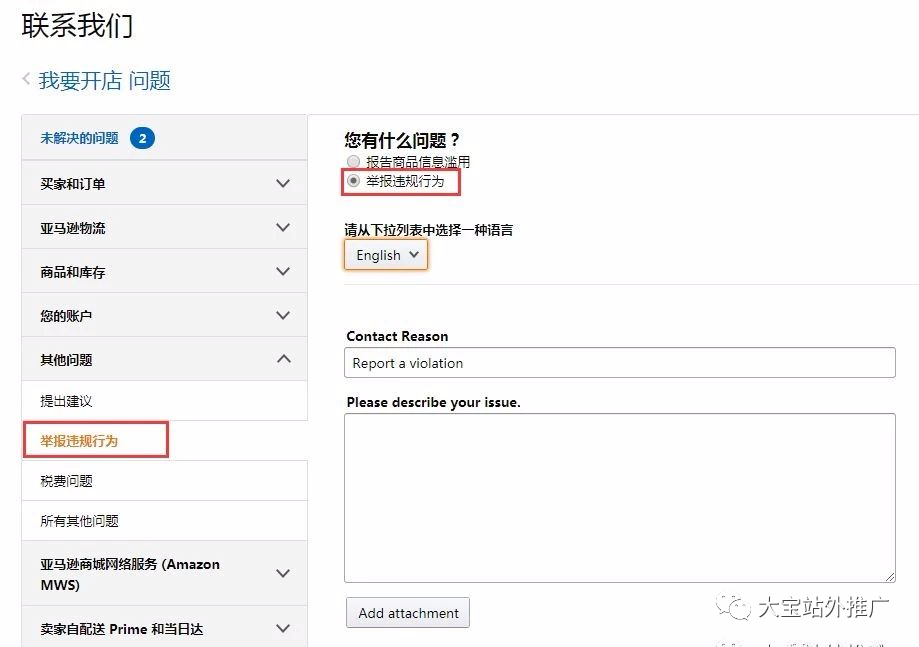The width and height of the screenshot is (919, 647).
Task: Open the 税费问题 sidebar item
Action: coord(66,481)
